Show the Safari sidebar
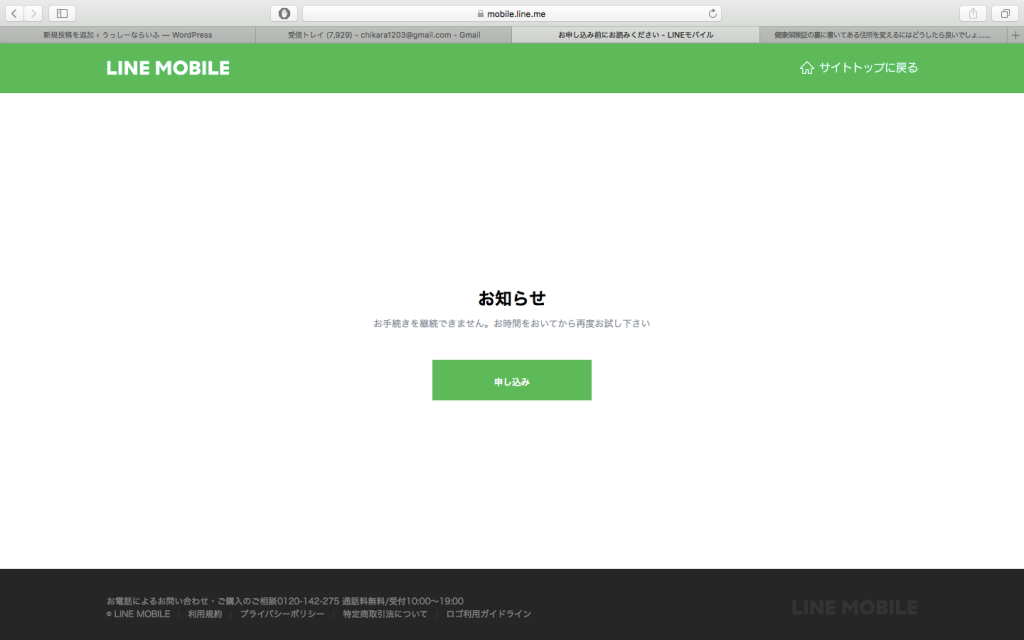1024x640 pixels. pos(62,13)
